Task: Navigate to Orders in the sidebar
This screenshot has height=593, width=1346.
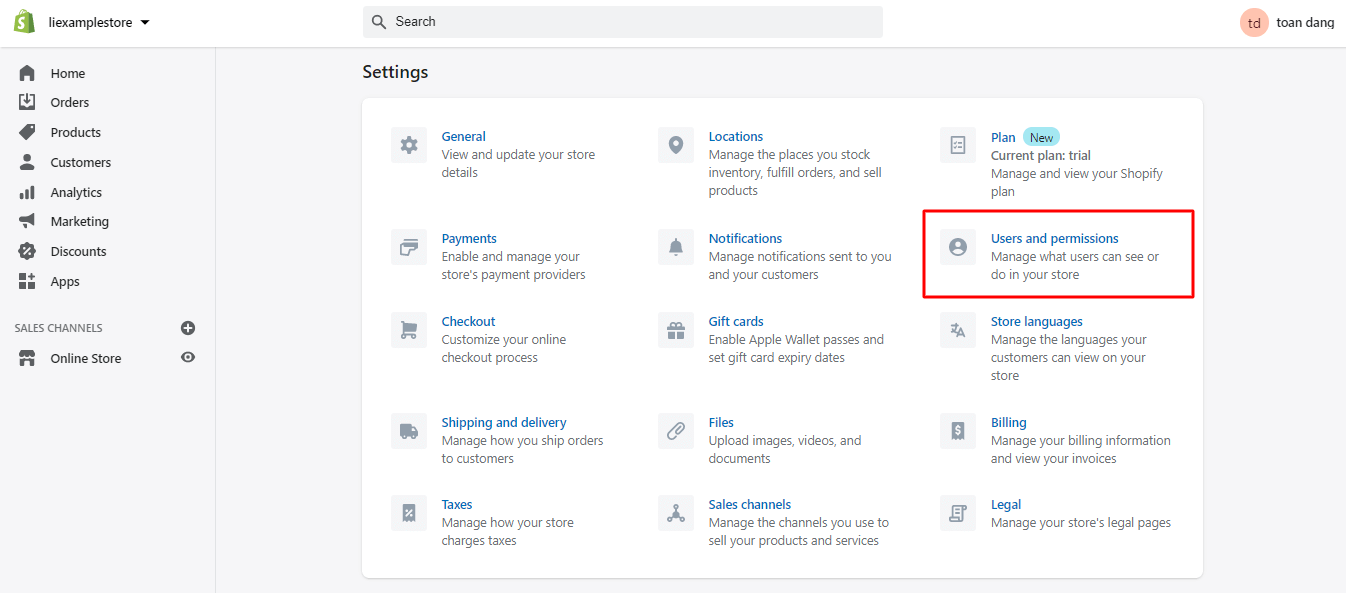Action: coord(69,102)
